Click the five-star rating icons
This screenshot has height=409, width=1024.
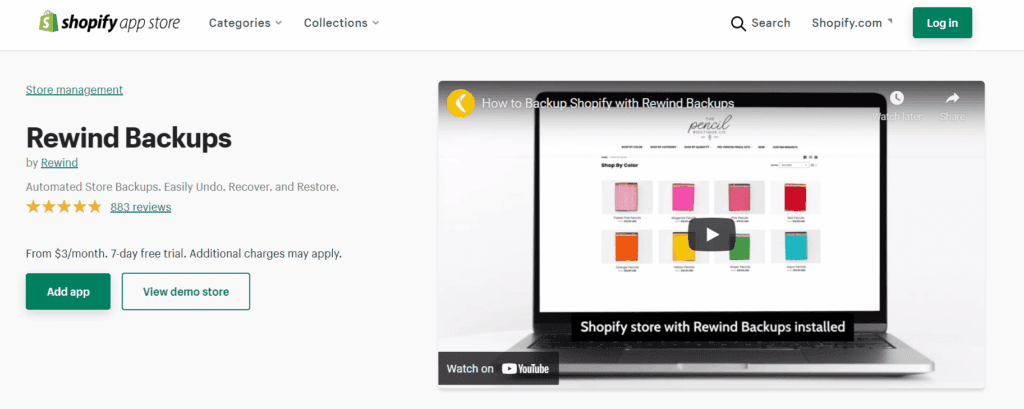[x=64, y=207]
